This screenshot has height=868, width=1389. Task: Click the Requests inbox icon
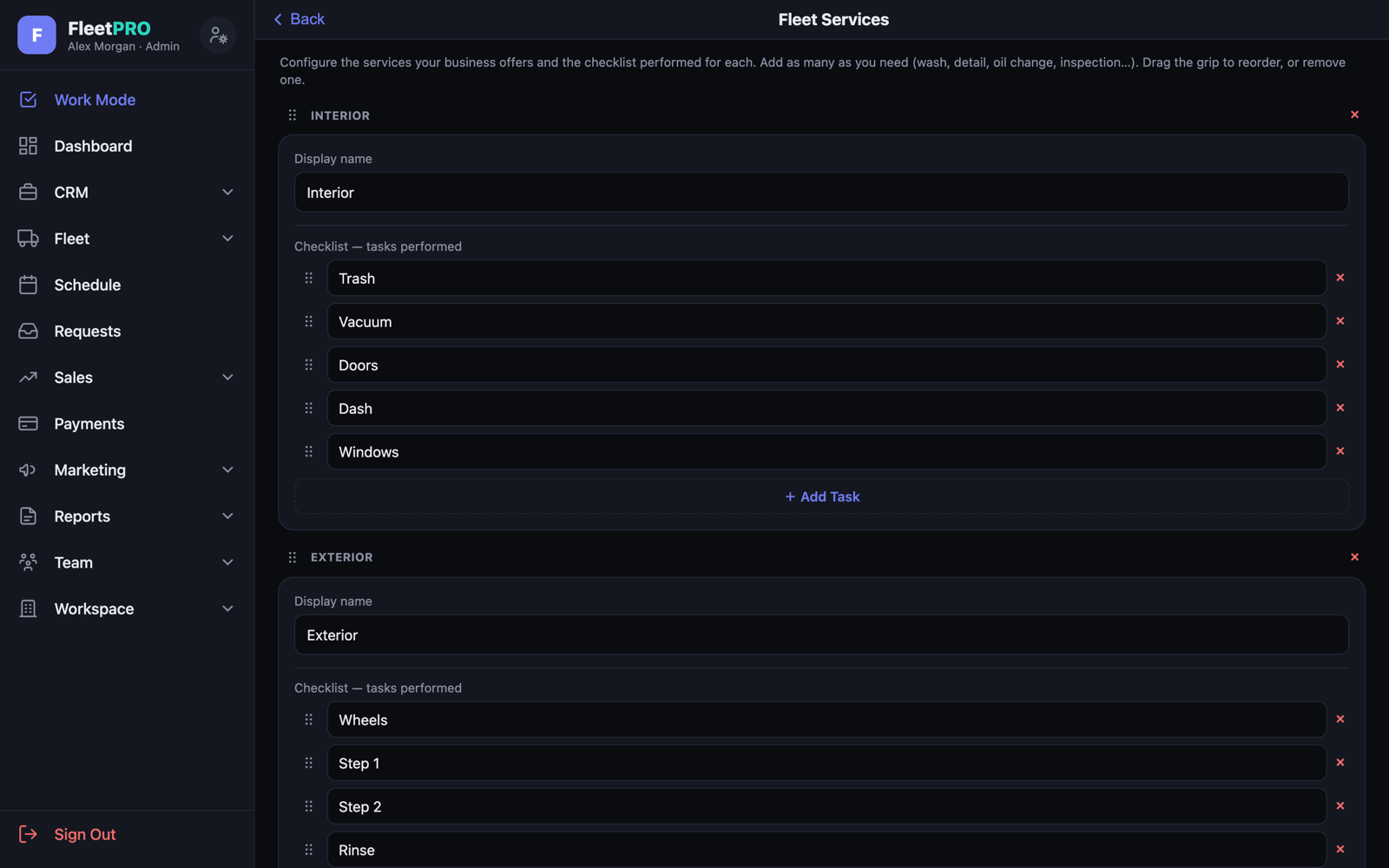28,331
